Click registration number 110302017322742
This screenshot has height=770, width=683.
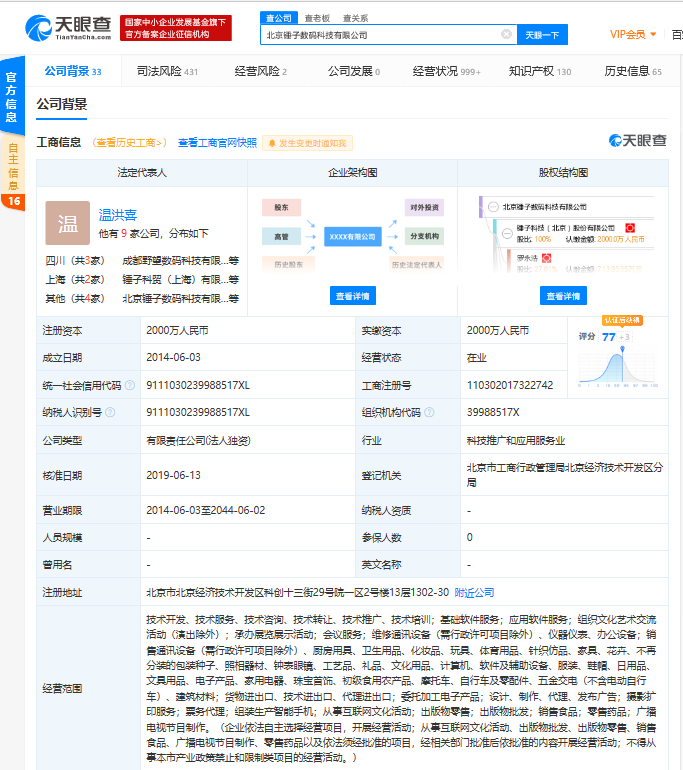[x=510, y=385]
